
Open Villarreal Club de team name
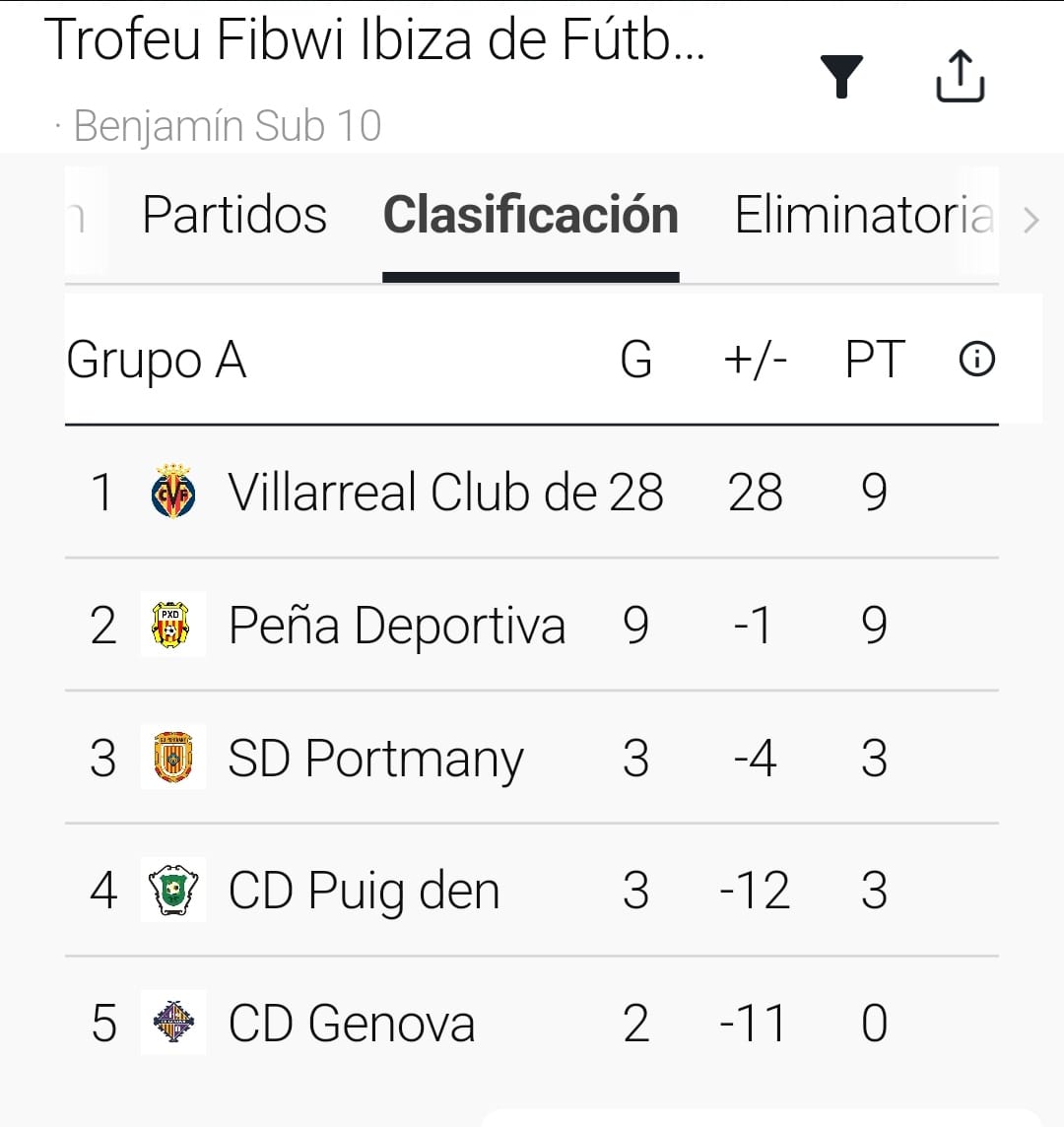pos(412,492)
